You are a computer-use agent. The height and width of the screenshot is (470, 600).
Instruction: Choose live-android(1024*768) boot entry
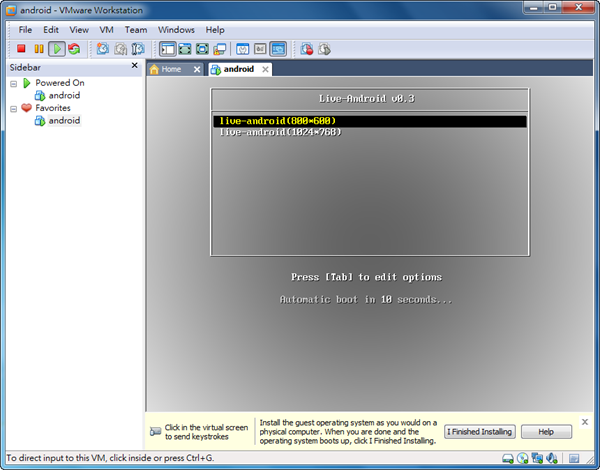370,132
